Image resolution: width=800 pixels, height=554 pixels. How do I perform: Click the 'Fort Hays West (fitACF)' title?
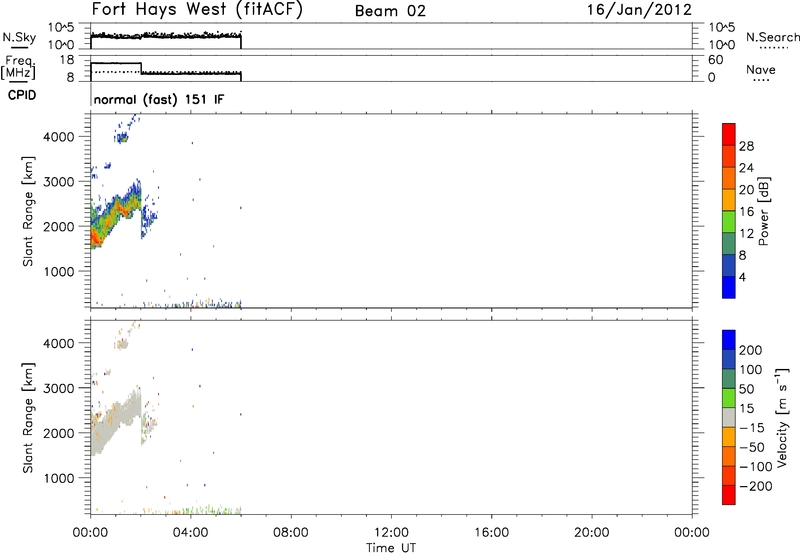pos(197,10)
